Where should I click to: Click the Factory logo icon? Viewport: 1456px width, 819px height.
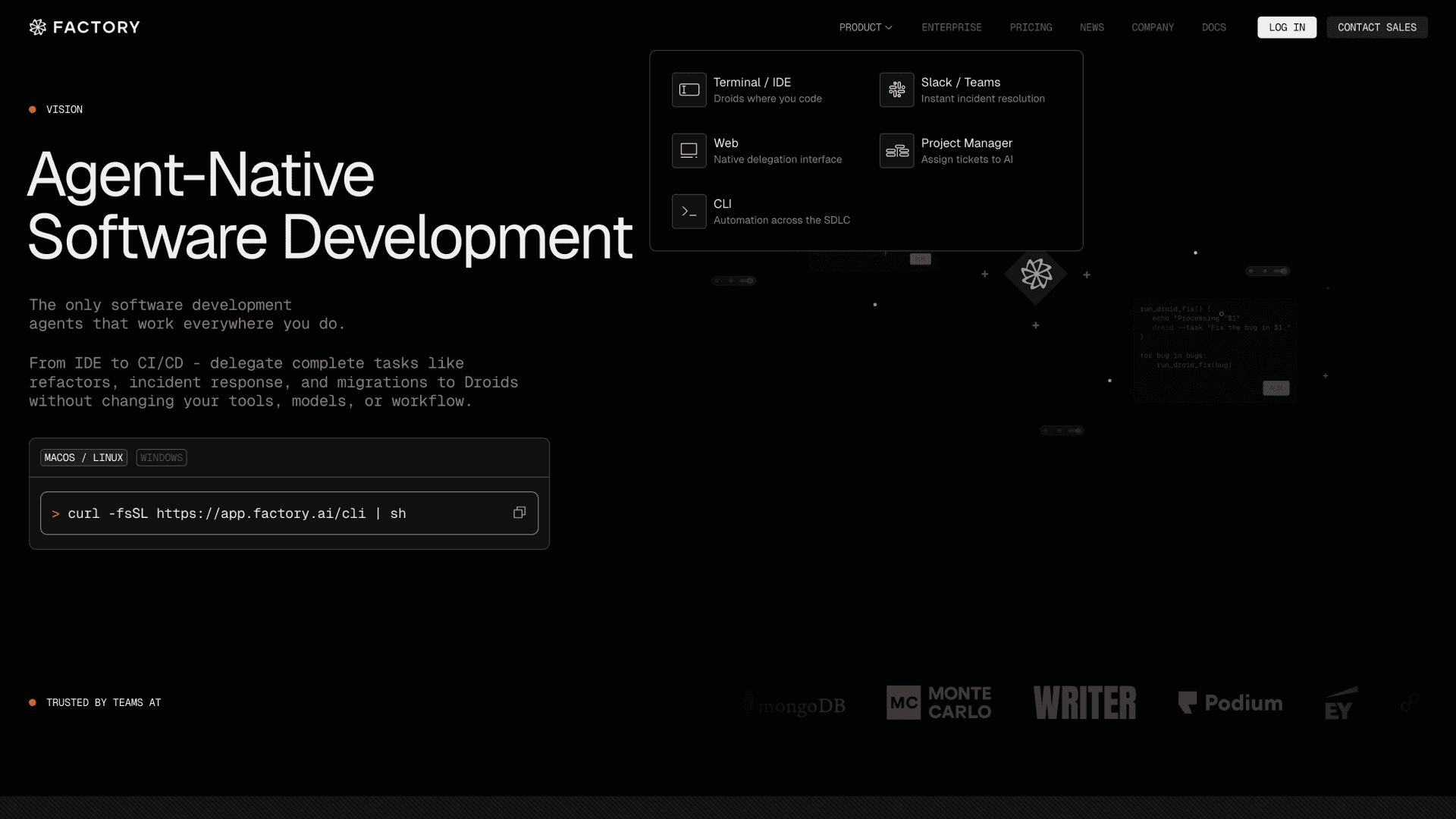pos(38,27)
